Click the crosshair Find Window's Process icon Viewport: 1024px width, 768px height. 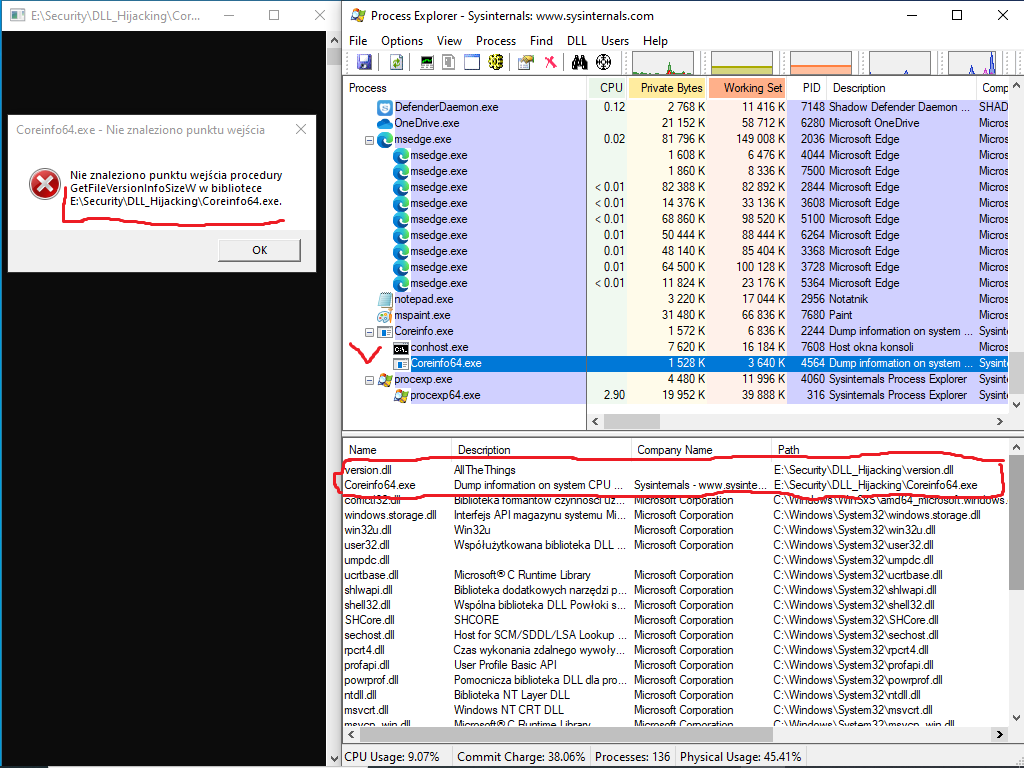603,63
